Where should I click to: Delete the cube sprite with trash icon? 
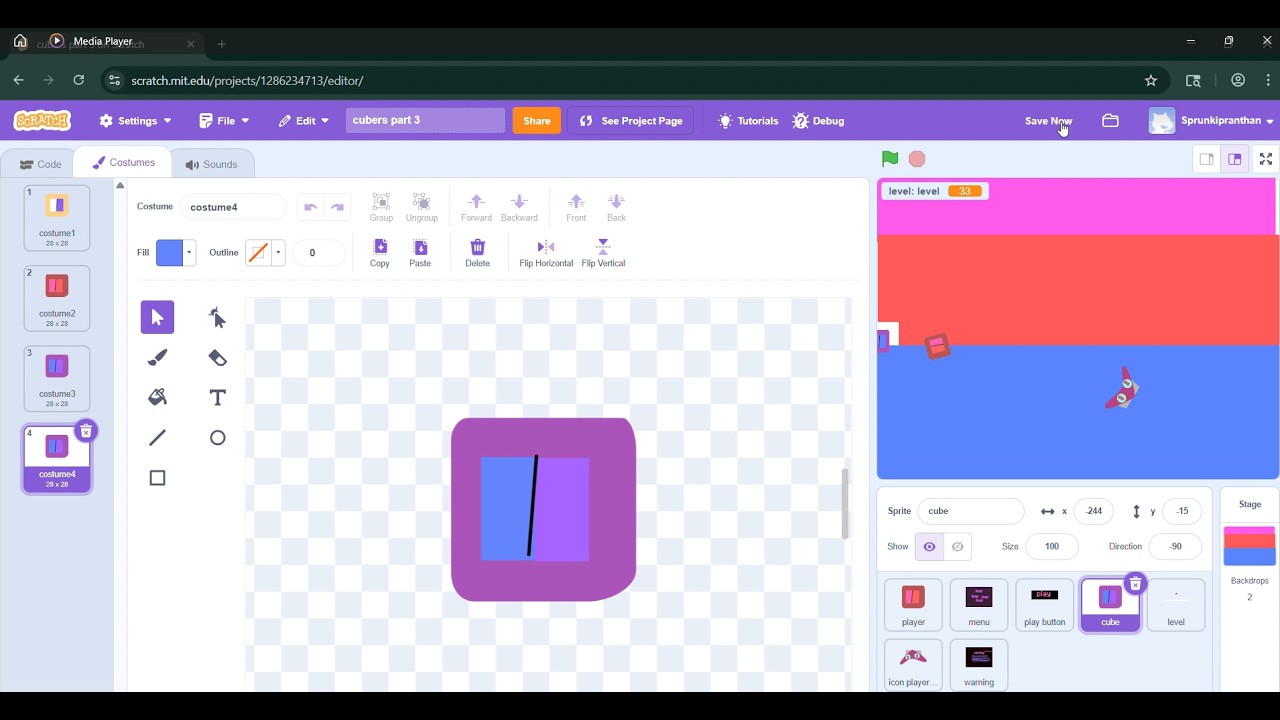[1135, 583]
